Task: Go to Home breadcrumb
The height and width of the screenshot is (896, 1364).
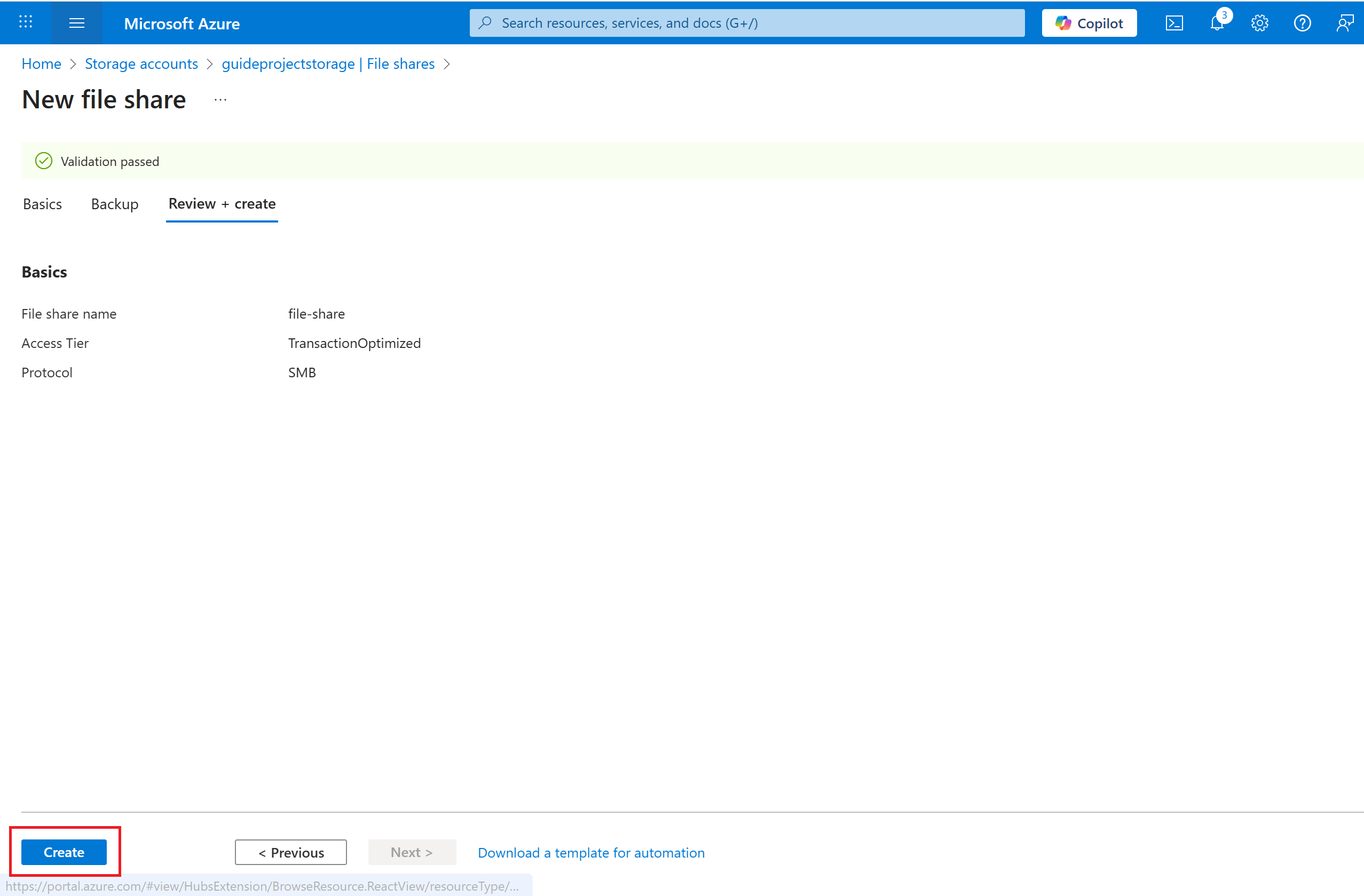Action: coord(41,64)
